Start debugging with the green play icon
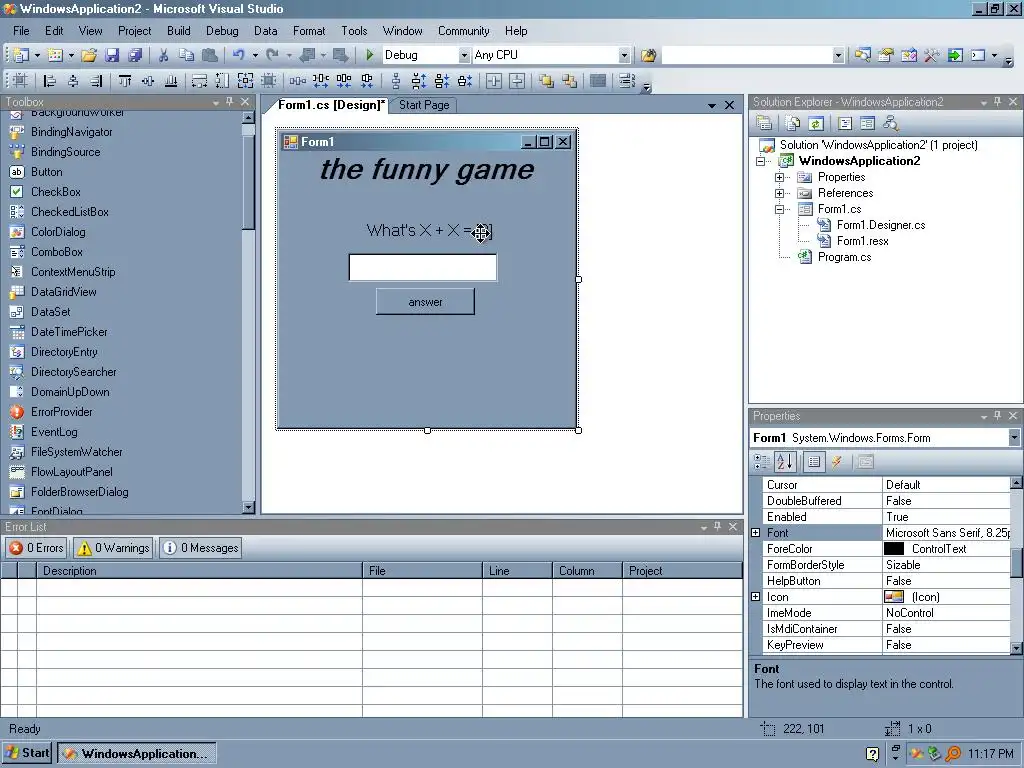This screenshot has height=768, width=1024. [x=370, y=55]
